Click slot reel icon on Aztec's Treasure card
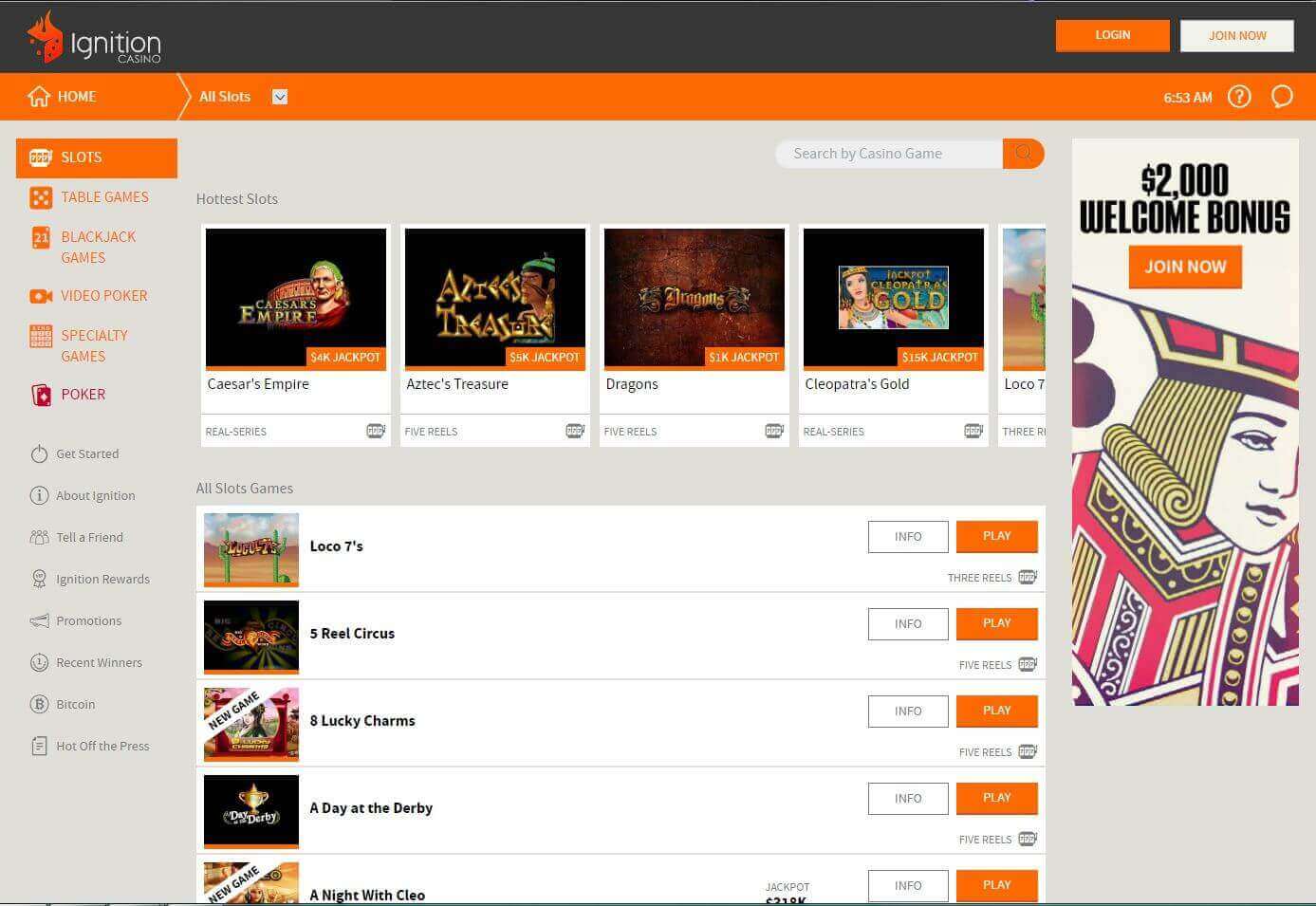The width and height of the screenshot is (1316, 906). [x=575, y=431]
